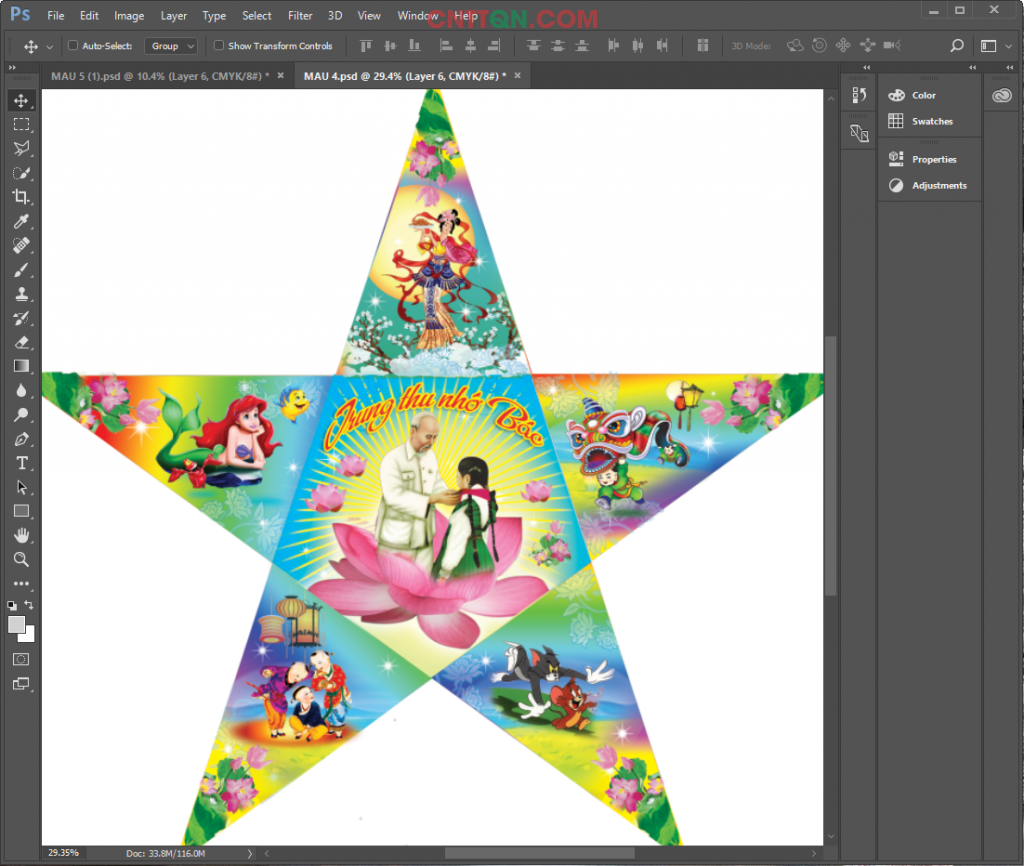The image size is (1024, 866).
Task: Select the Blur tool
Action: (x=21, y=391)
